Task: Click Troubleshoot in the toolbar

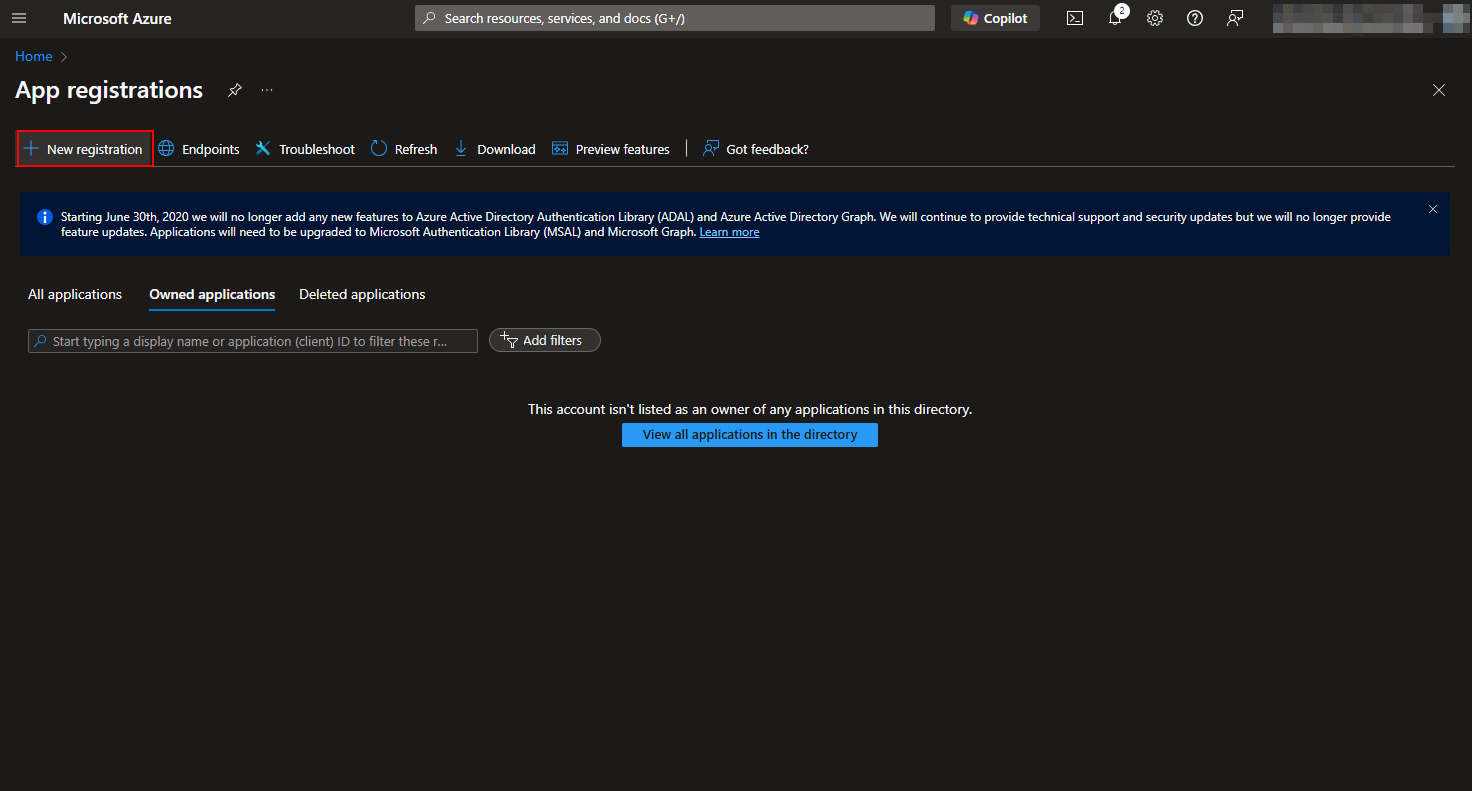Action: point(305,149)
